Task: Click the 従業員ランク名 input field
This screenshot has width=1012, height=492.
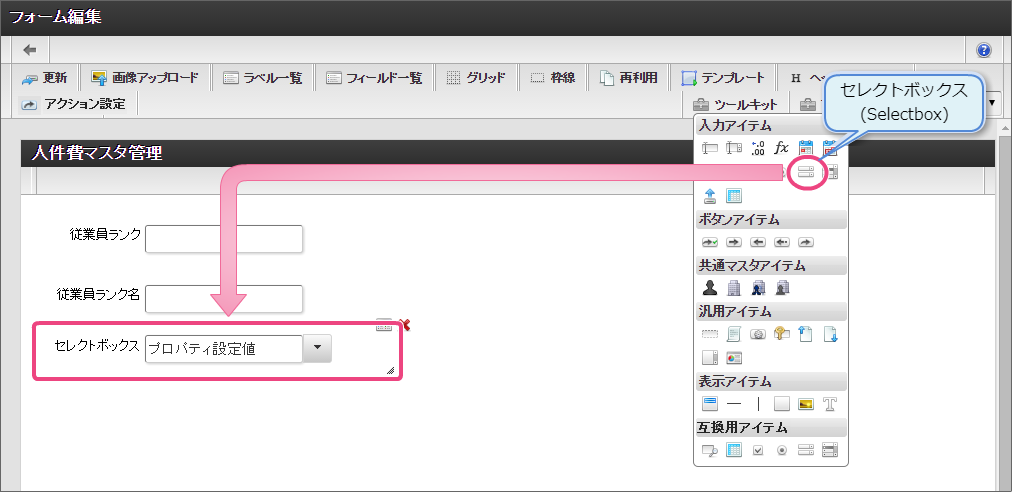Action: [224, 299]
